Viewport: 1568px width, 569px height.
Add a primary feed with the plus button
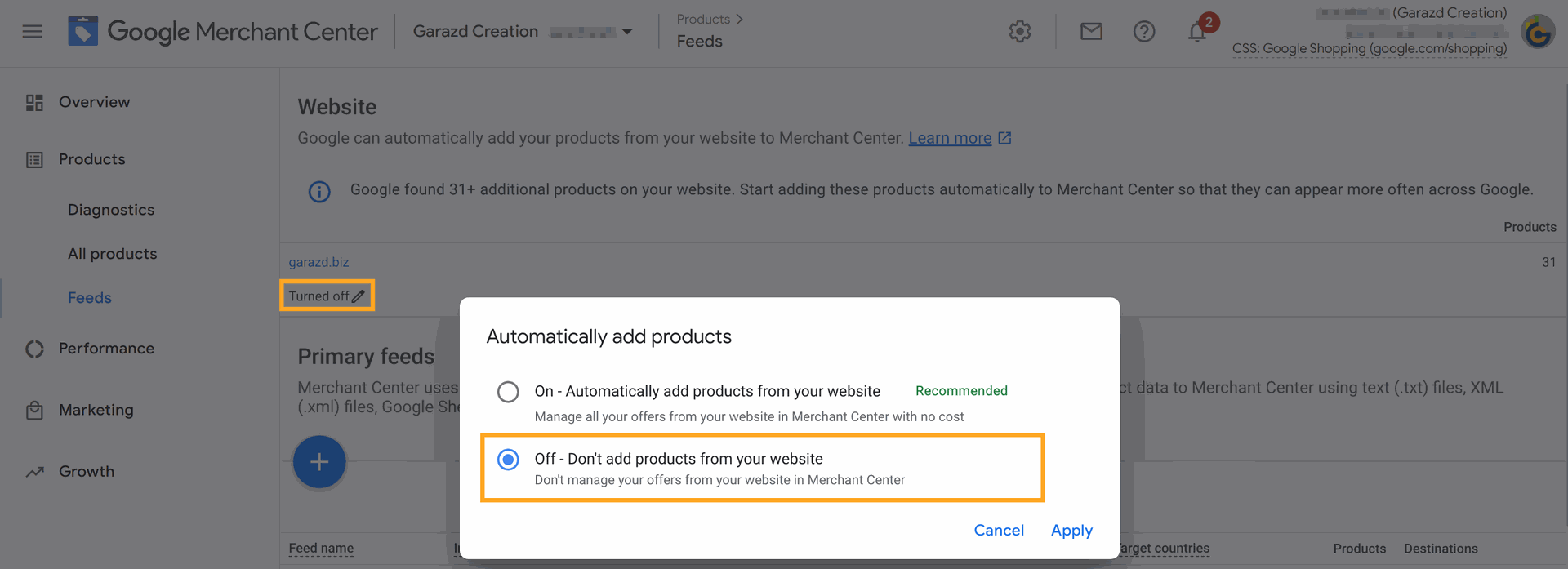pos(319,462)
